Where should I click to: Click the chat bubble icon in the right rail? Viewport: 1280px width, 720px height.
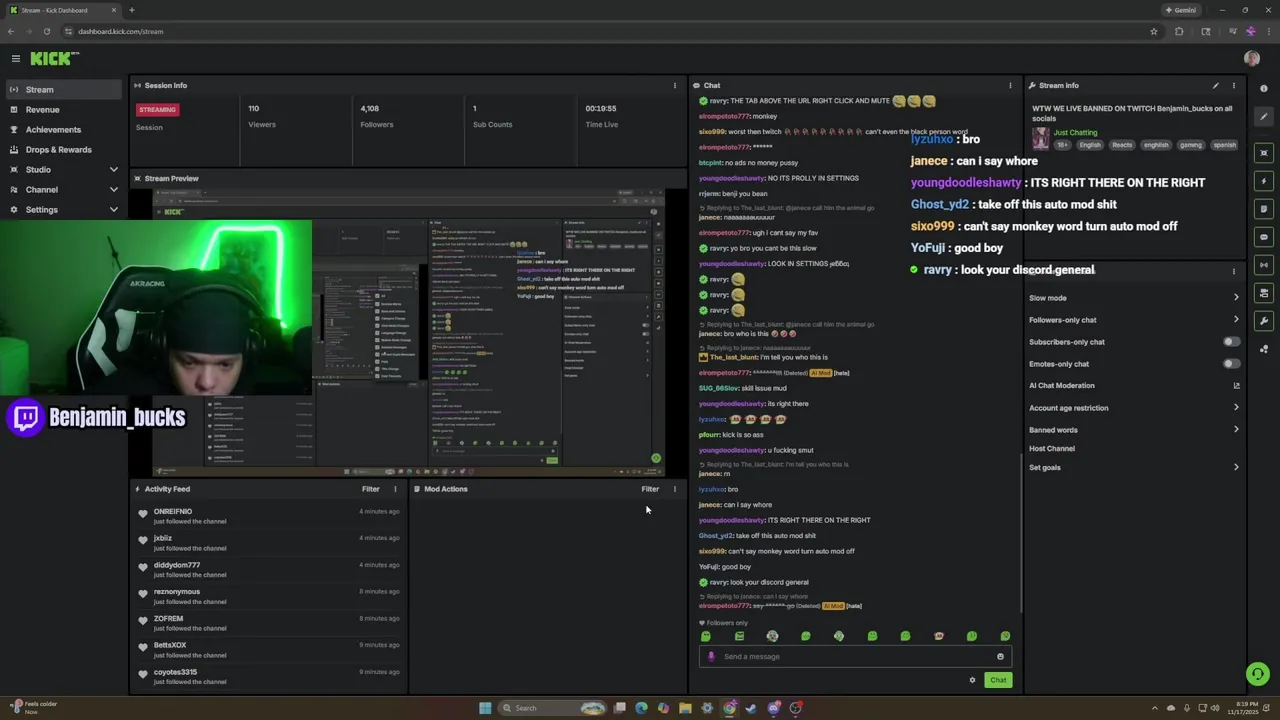[1264, 237]
